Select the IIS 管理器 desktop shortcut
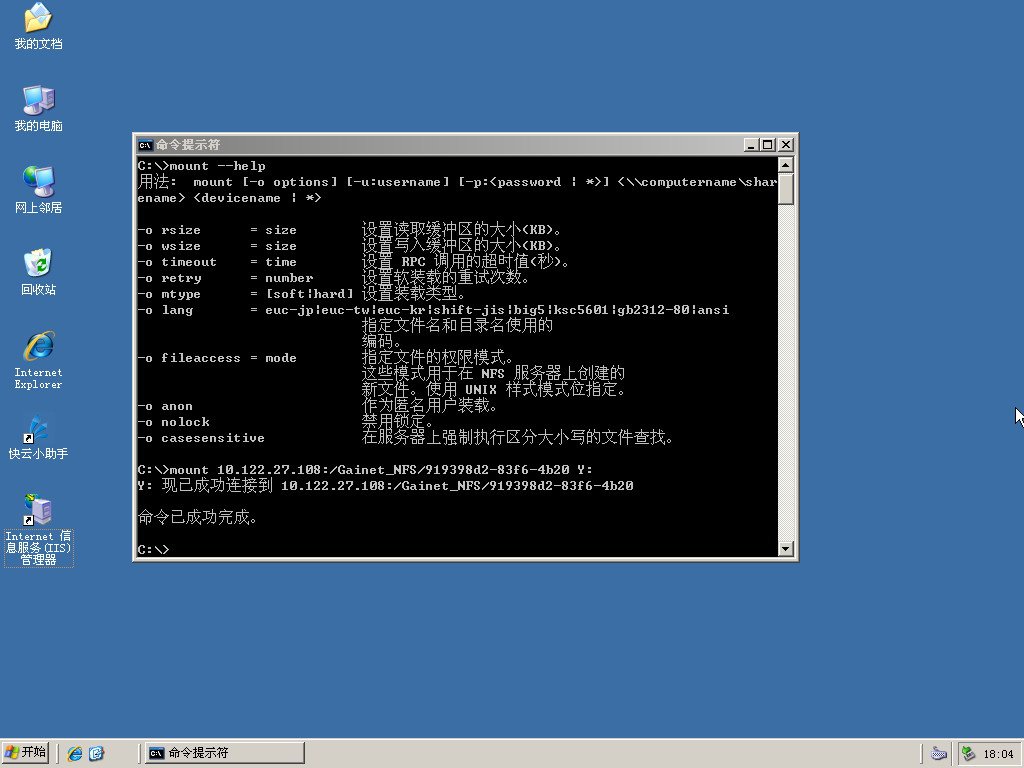1024x768 pixels. coord(38,511)
